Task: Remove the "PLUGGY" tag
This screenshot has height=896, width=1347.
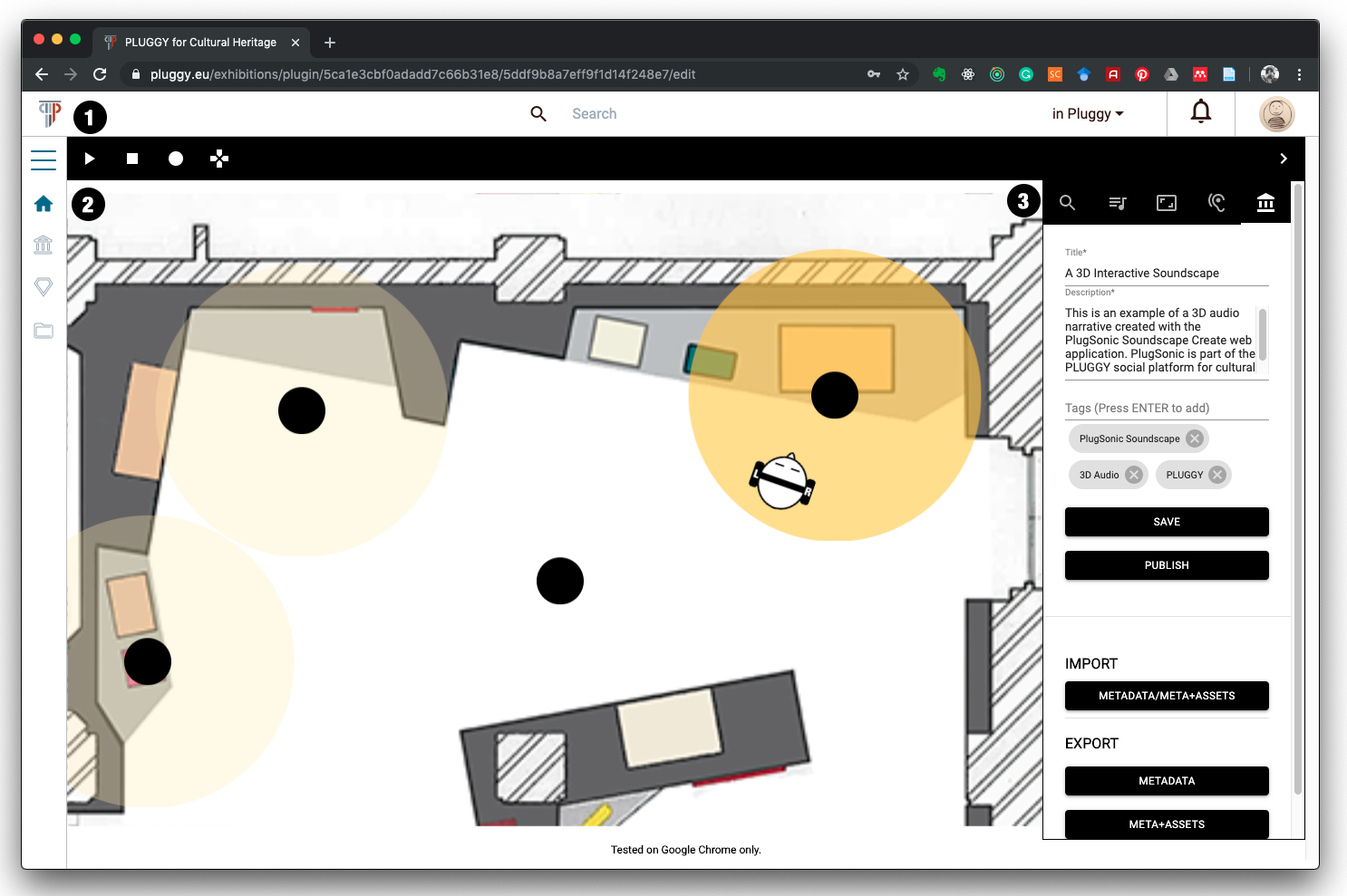Action: pos(1217,475)
